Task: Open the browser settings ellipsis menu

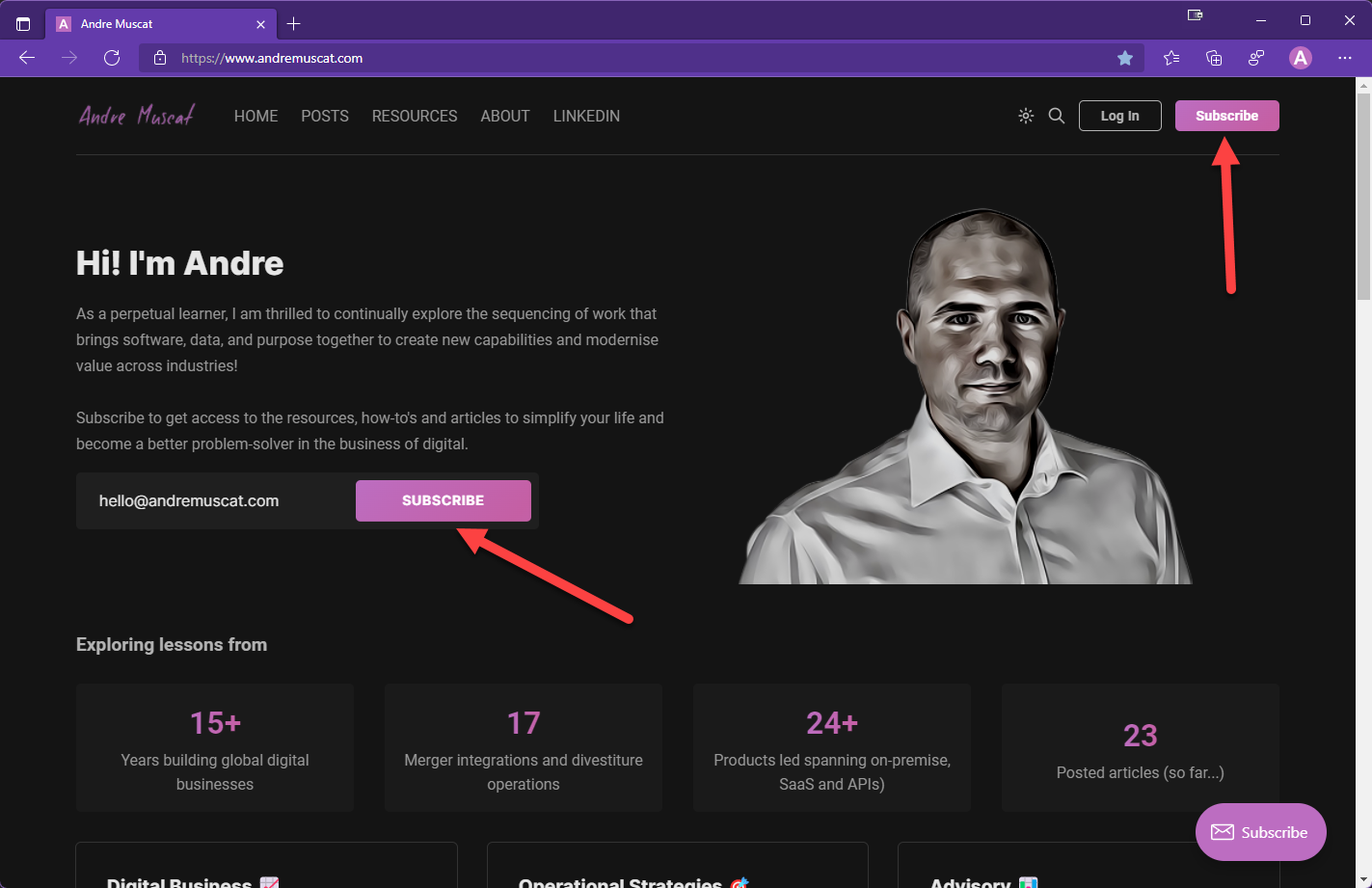Action: 1345,58
